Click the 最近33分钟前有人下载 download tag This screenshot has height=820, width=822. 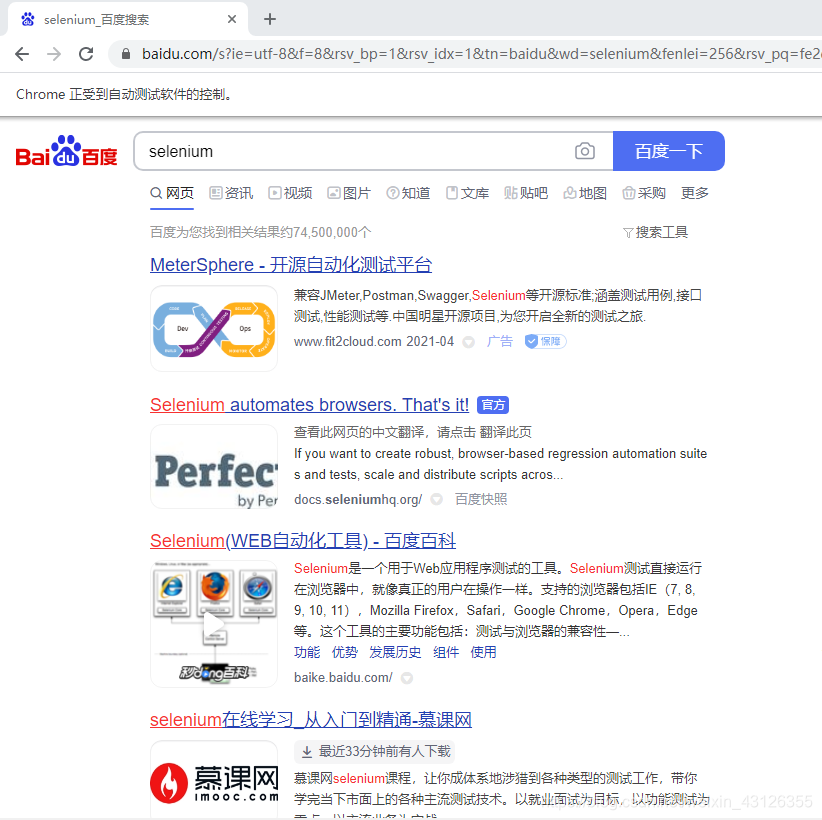pyautogui.click(x=374, y=751)
